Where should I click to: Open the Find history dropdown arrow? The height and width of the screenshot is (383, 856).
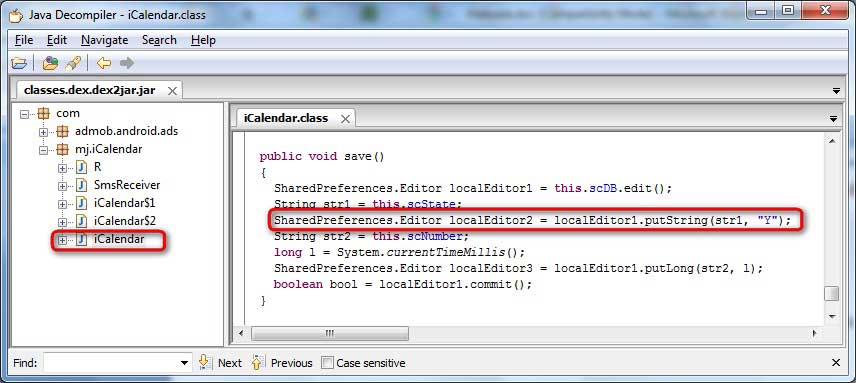tap(185, 363)
